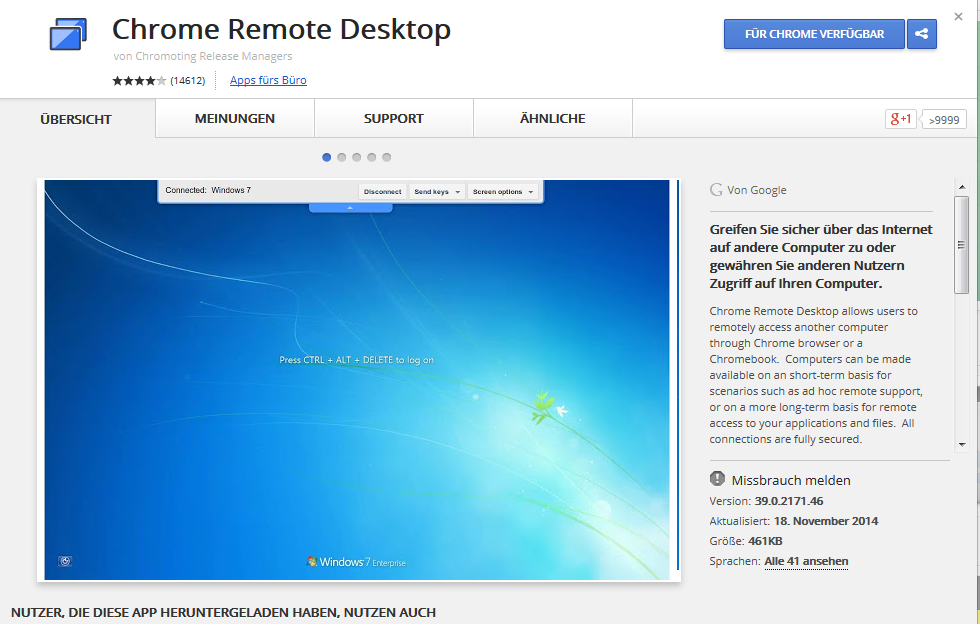The image size is (980, 624).
Task: Click the description scrollbar thumb
Action: (x=961, y=244)
